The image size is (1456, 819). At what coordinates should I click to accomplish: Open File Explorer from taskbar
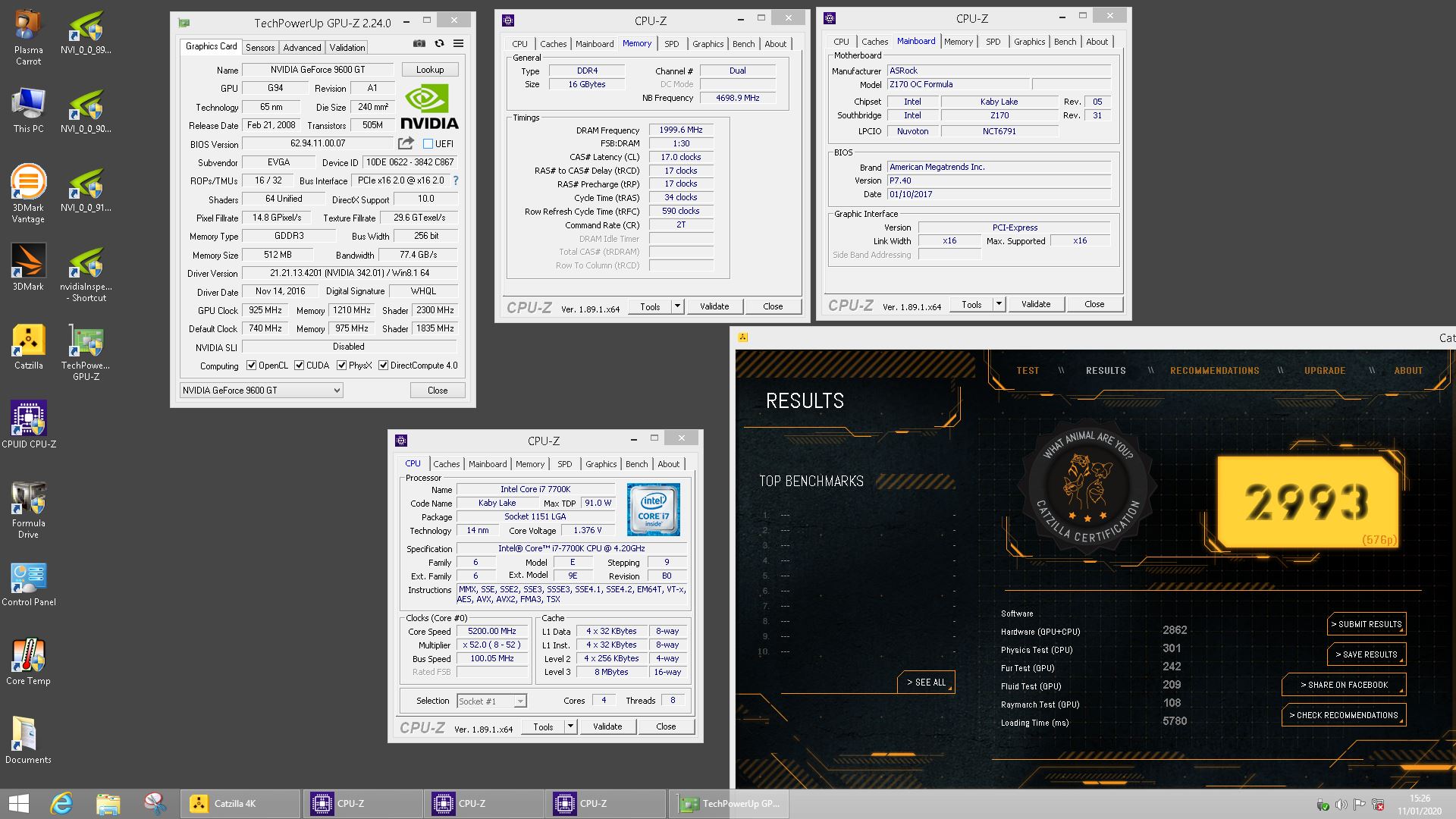pyautogui.click(x=108, y=804)
